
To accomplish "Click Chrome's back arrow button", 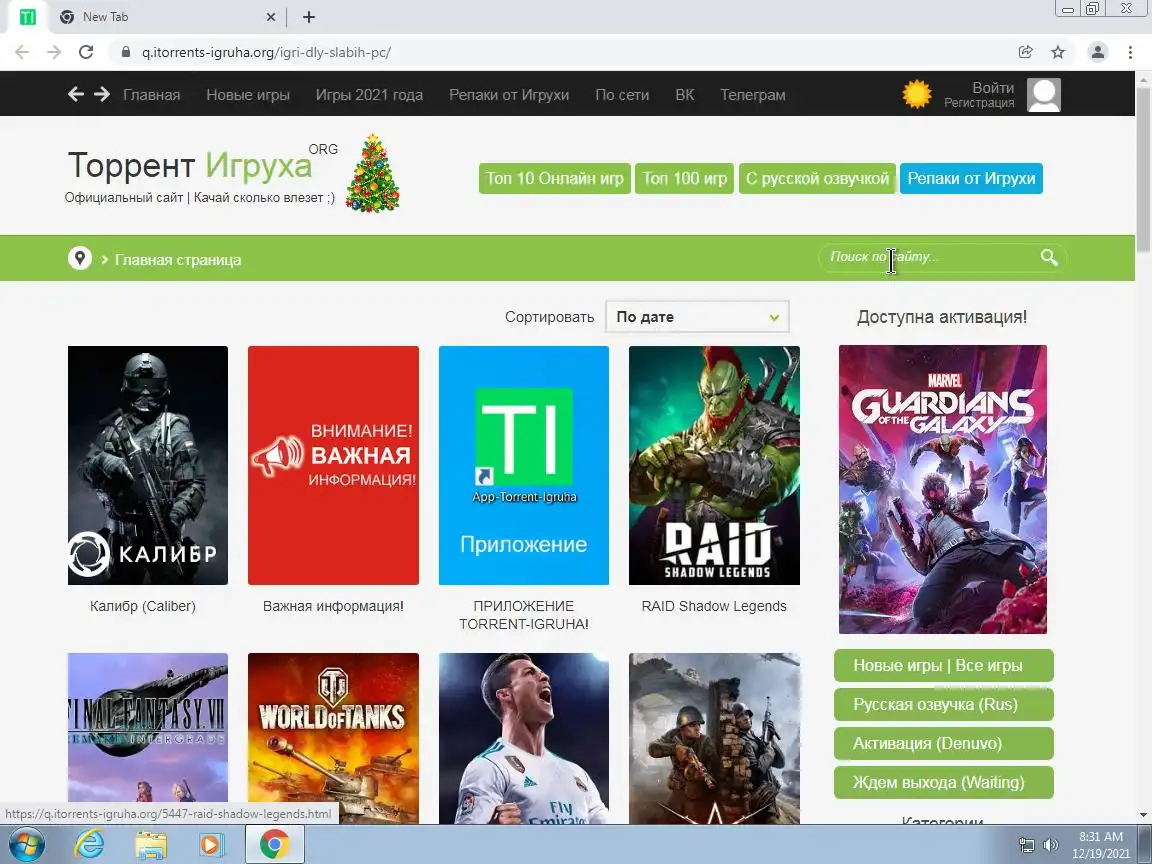I will pyautogui.click(x=22, y=52).
